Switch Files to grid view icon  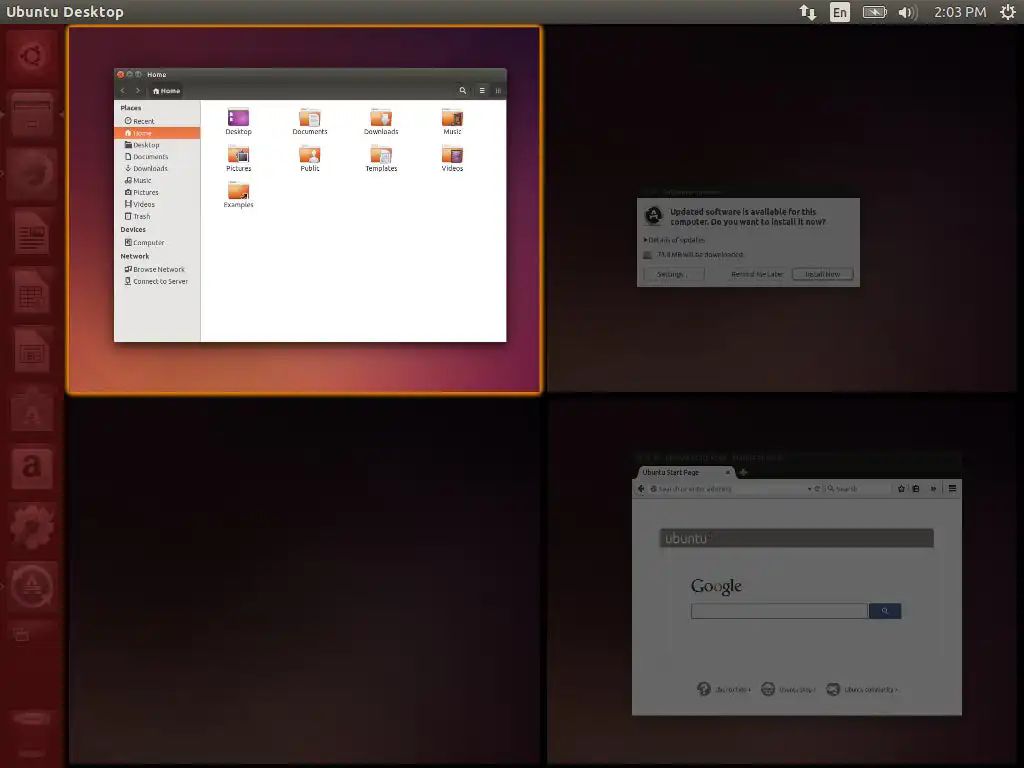[x=498, y=91]
